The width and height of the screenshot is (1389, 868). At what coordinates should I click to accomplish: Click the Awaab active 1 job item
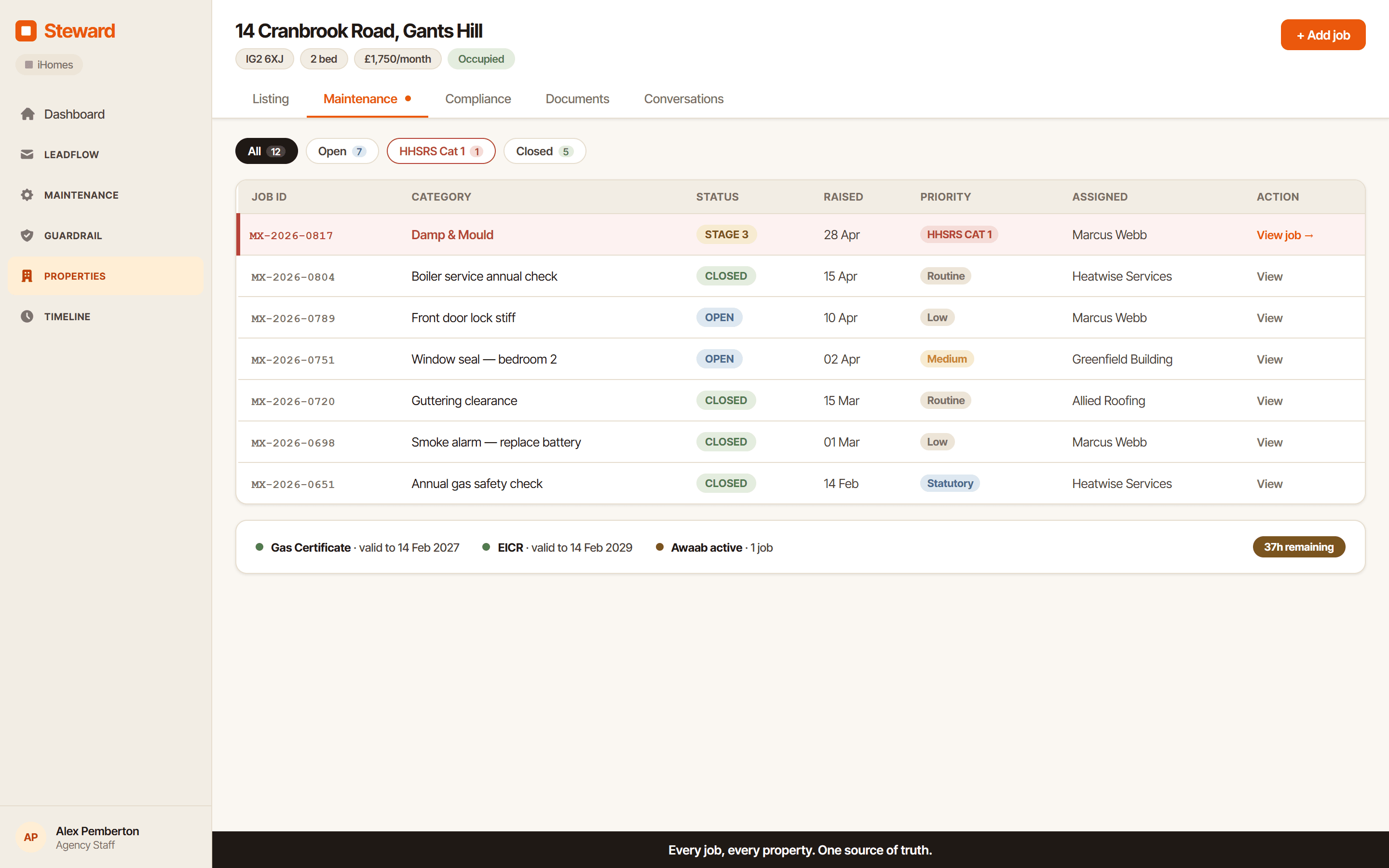[x=714, y=548]
